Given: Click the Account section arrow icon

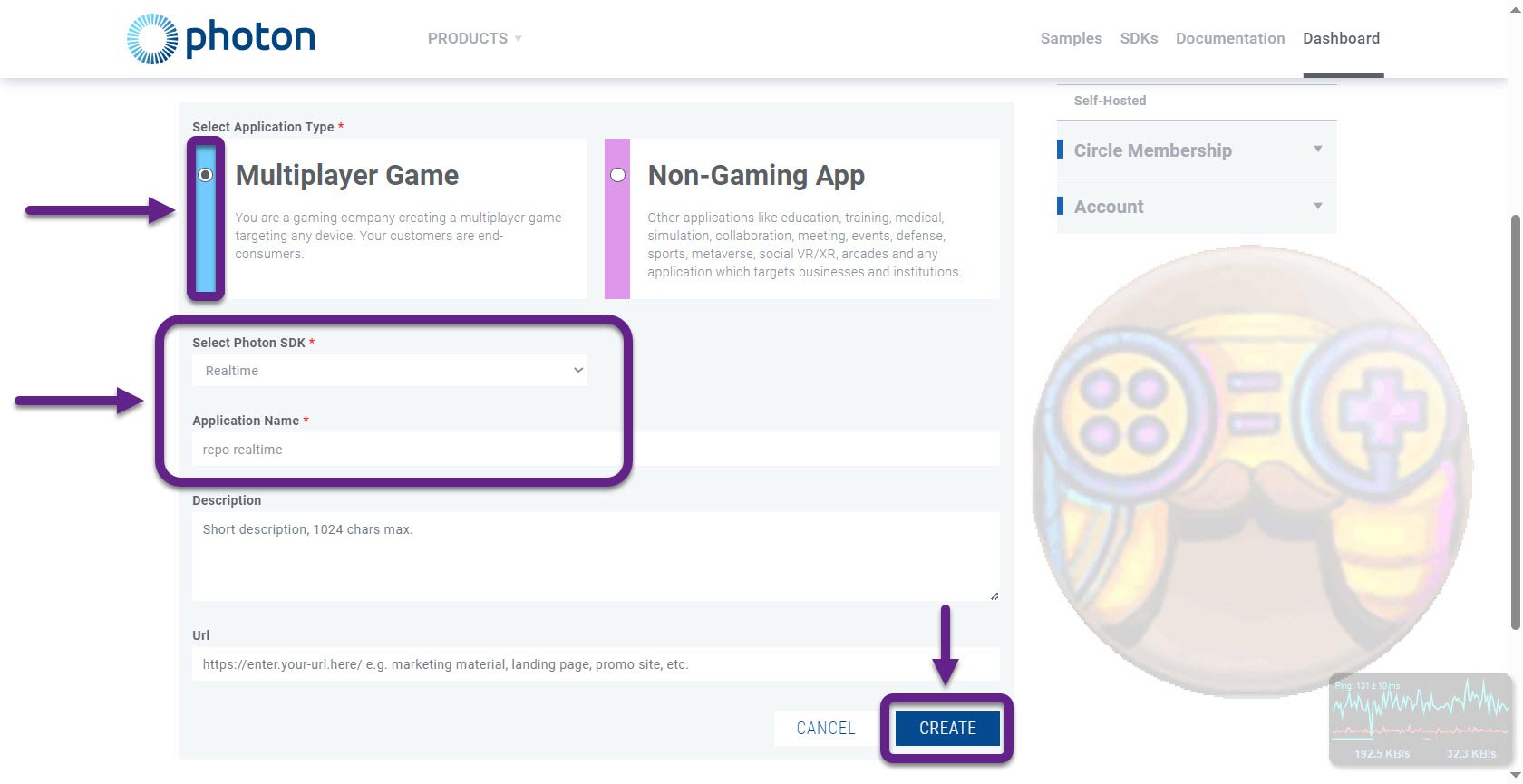Looking at the screenshot, I should click(x=1318, y=206).
